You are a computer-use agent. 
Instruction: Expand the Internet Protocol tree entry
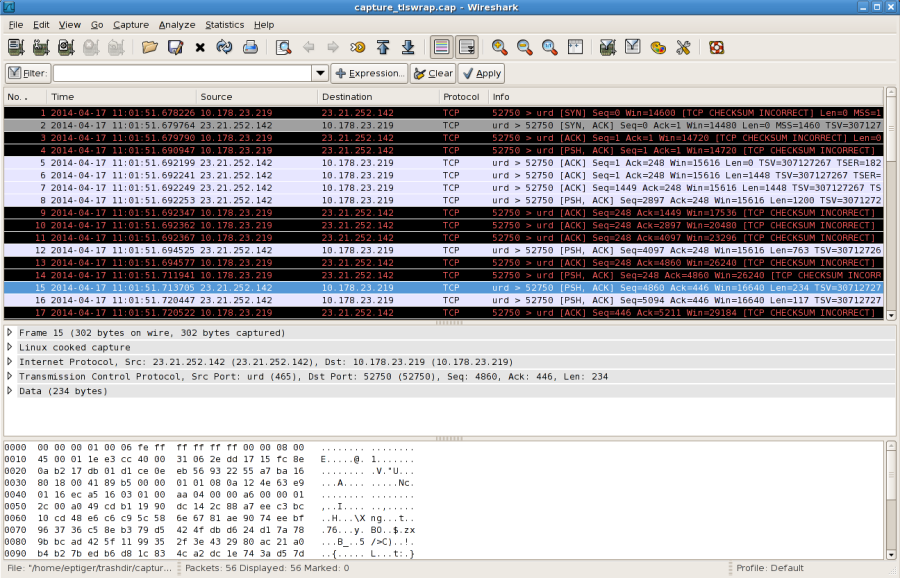click(x=10, y=362)
